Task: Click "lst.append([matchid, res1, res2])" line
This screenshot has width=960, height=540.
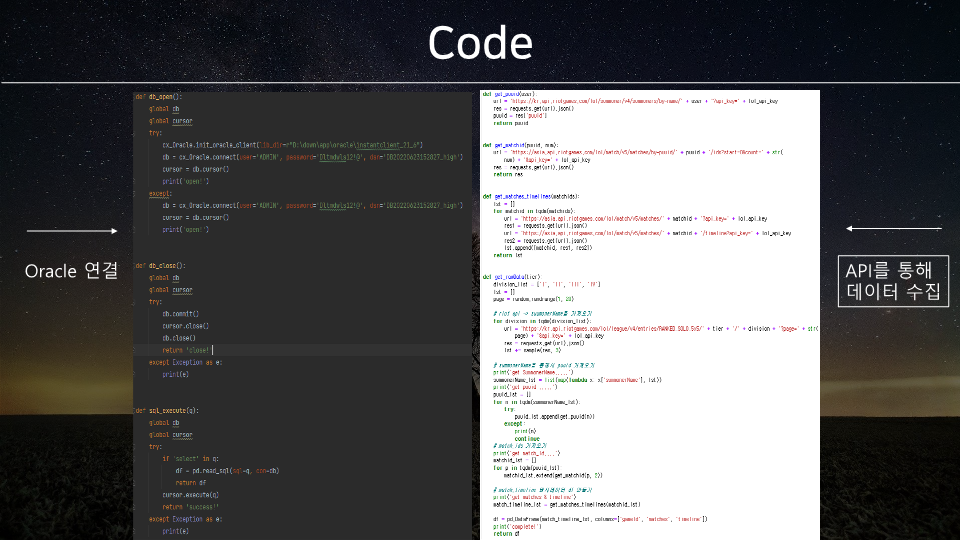Action: point(548,248)
